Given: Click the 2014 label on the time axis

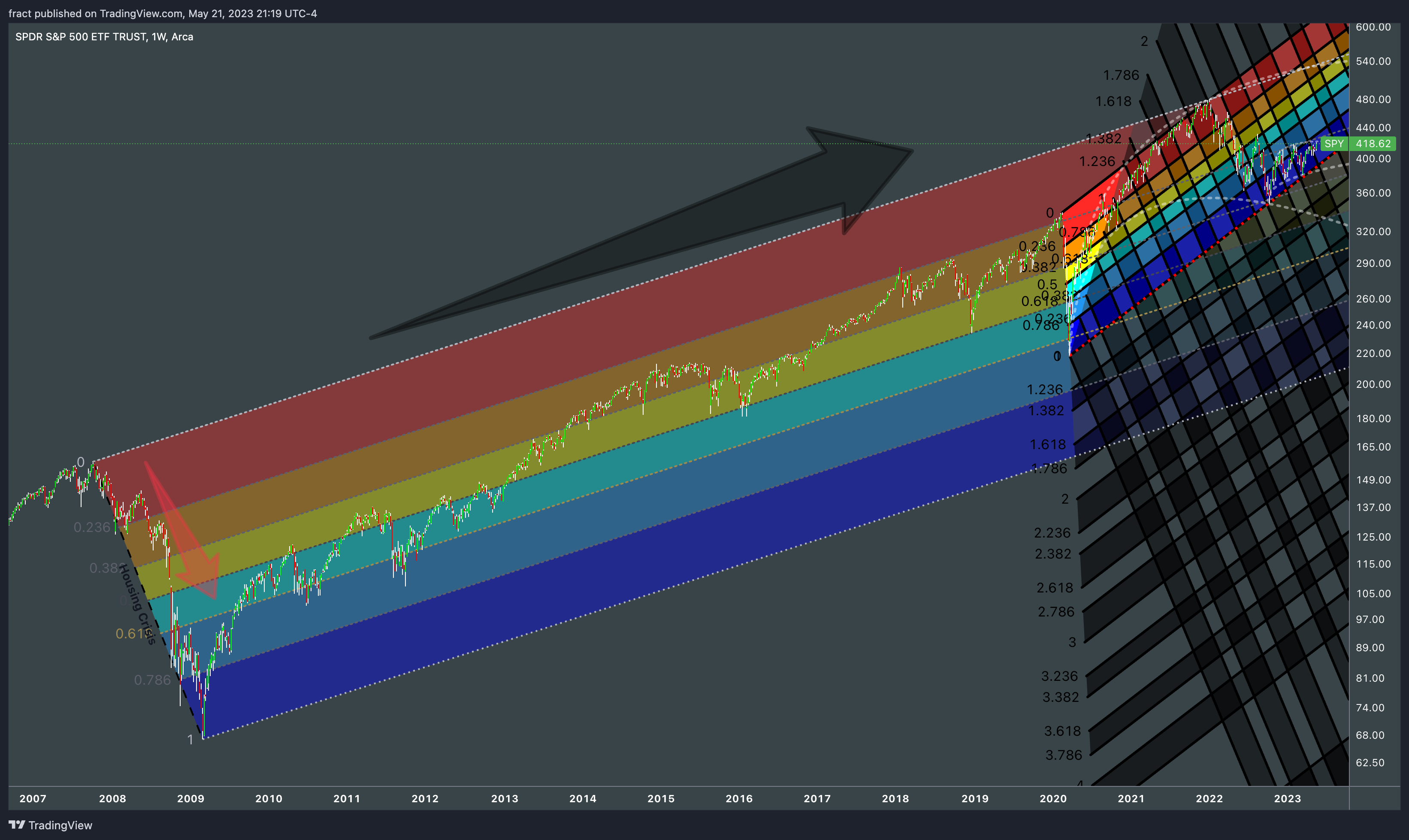Looking at the screenshot, I should pyautogui.click(x=583, y=799).
